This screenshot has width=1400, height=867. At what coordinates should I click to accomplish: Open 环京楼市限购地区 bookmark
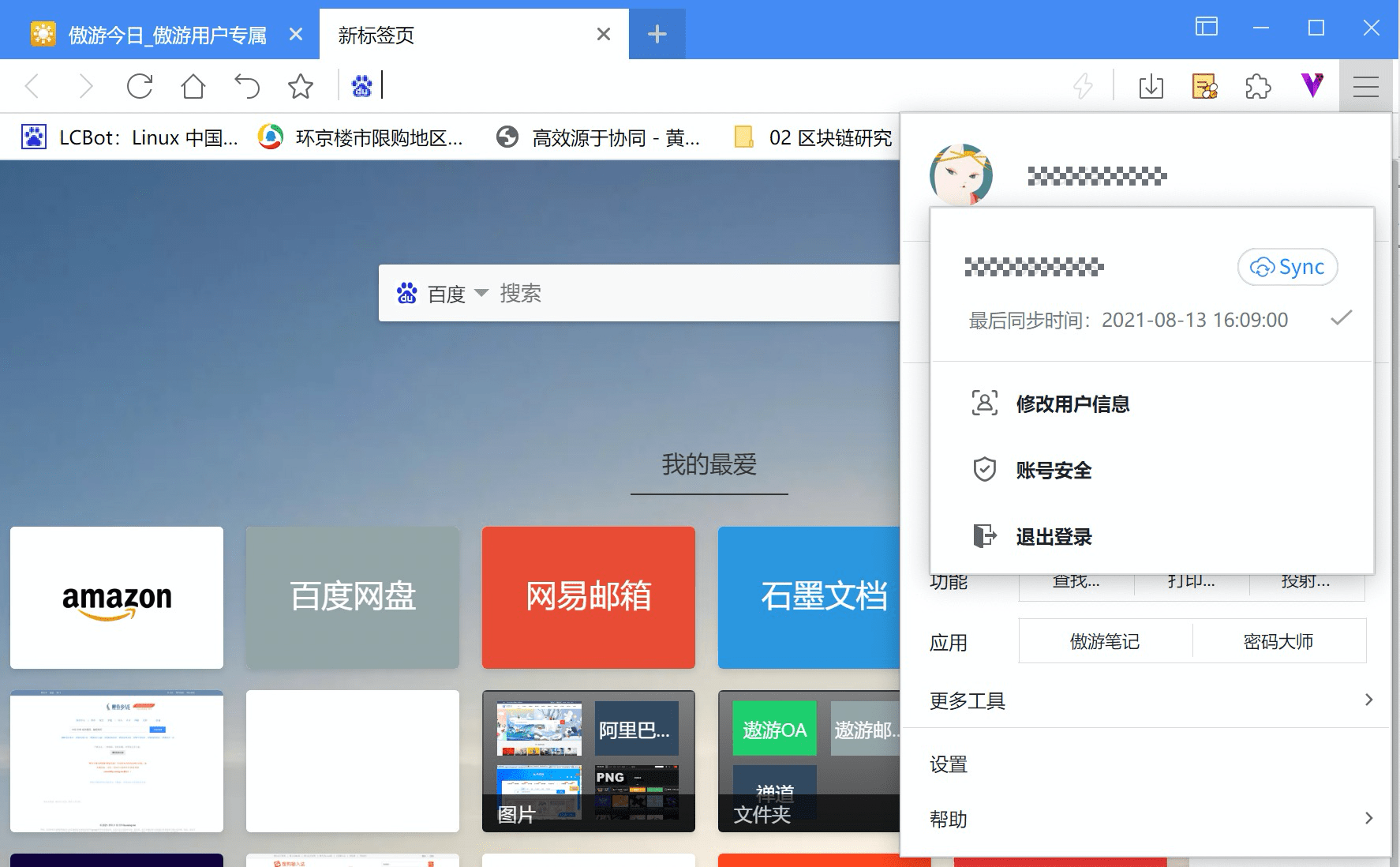tap(361, 137)
